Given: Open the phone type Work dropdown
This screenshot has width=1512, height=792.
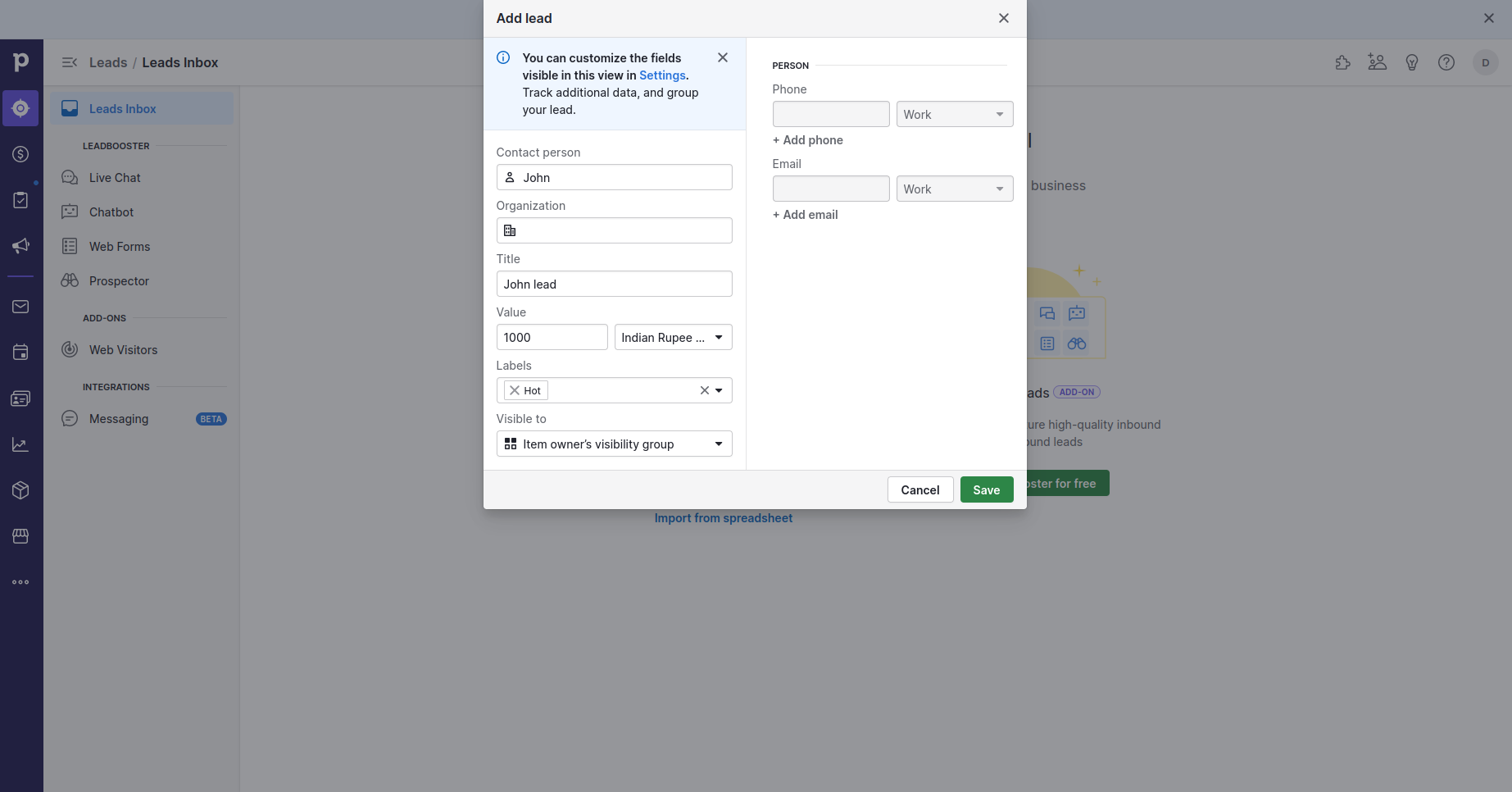Looking at the screenshot, I should point(954,114).
